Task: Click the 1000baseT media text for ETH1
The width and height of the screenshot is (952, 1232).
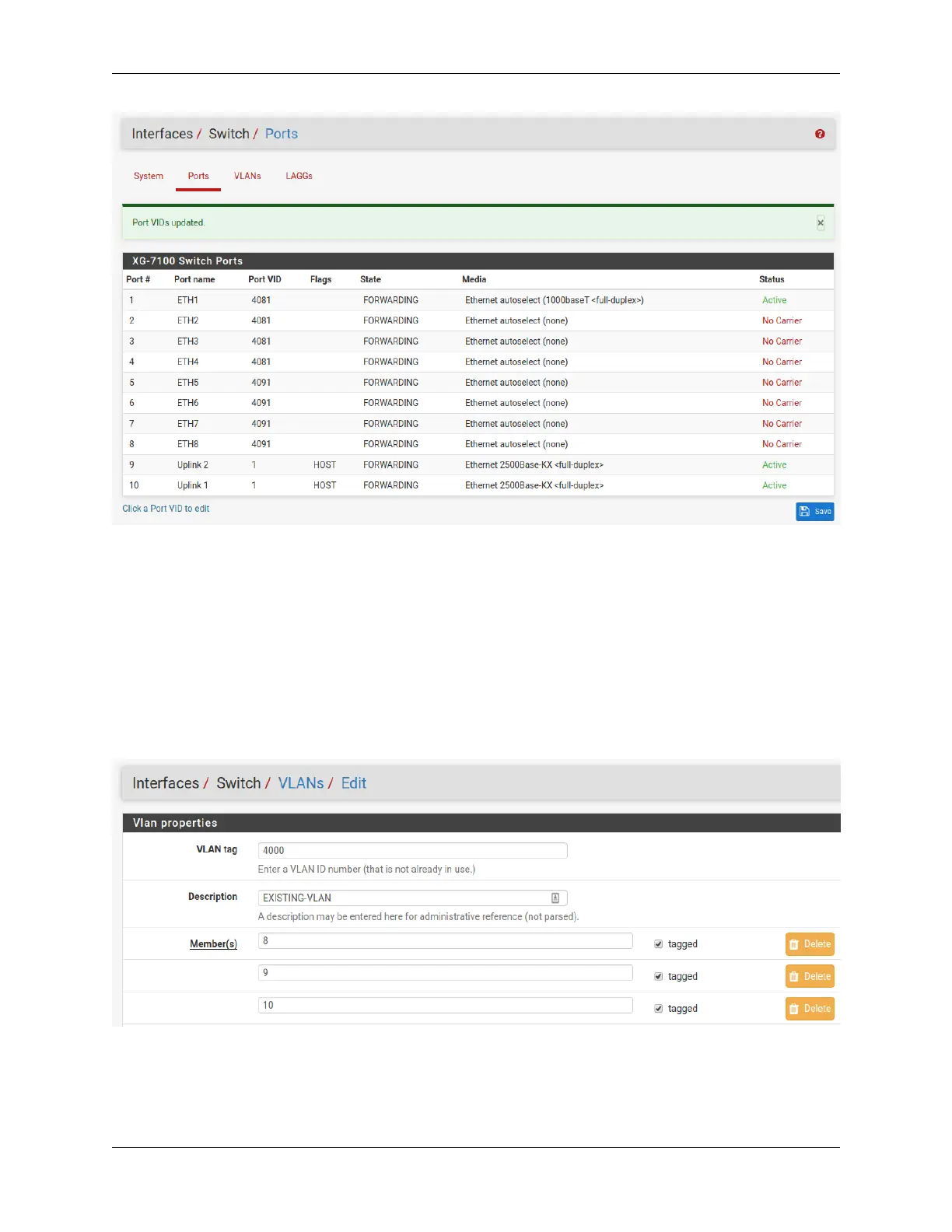Action: point(555,300)
